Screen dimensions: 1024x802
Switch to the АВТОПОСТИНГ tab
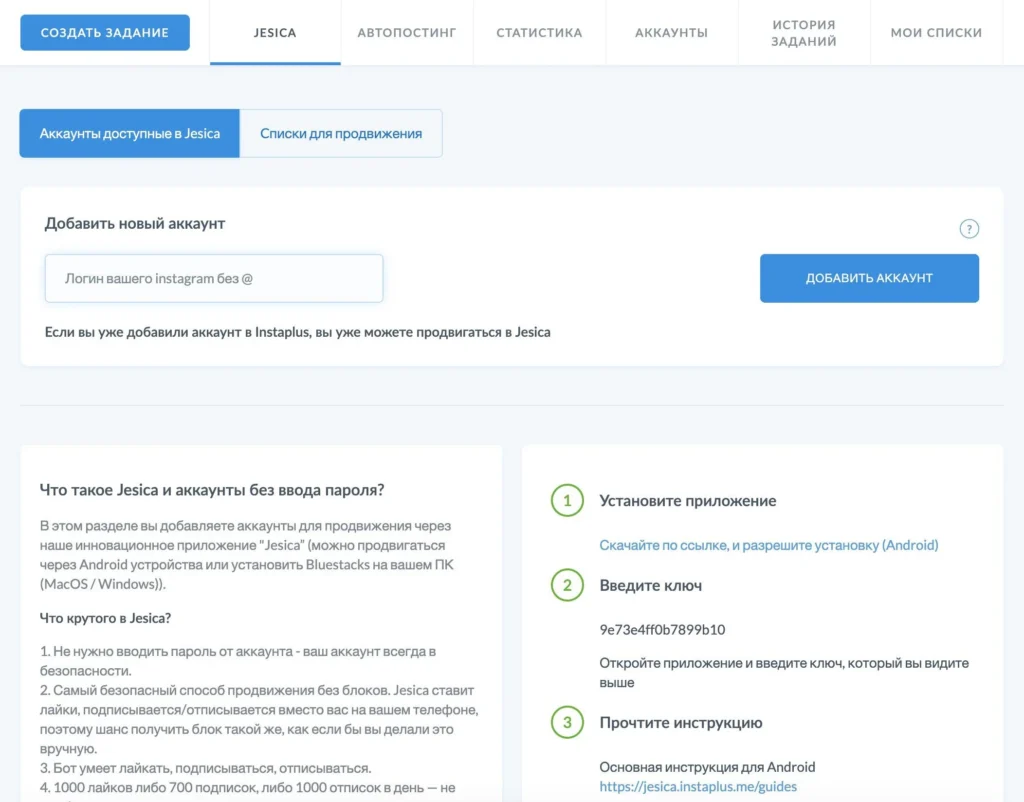407,33
